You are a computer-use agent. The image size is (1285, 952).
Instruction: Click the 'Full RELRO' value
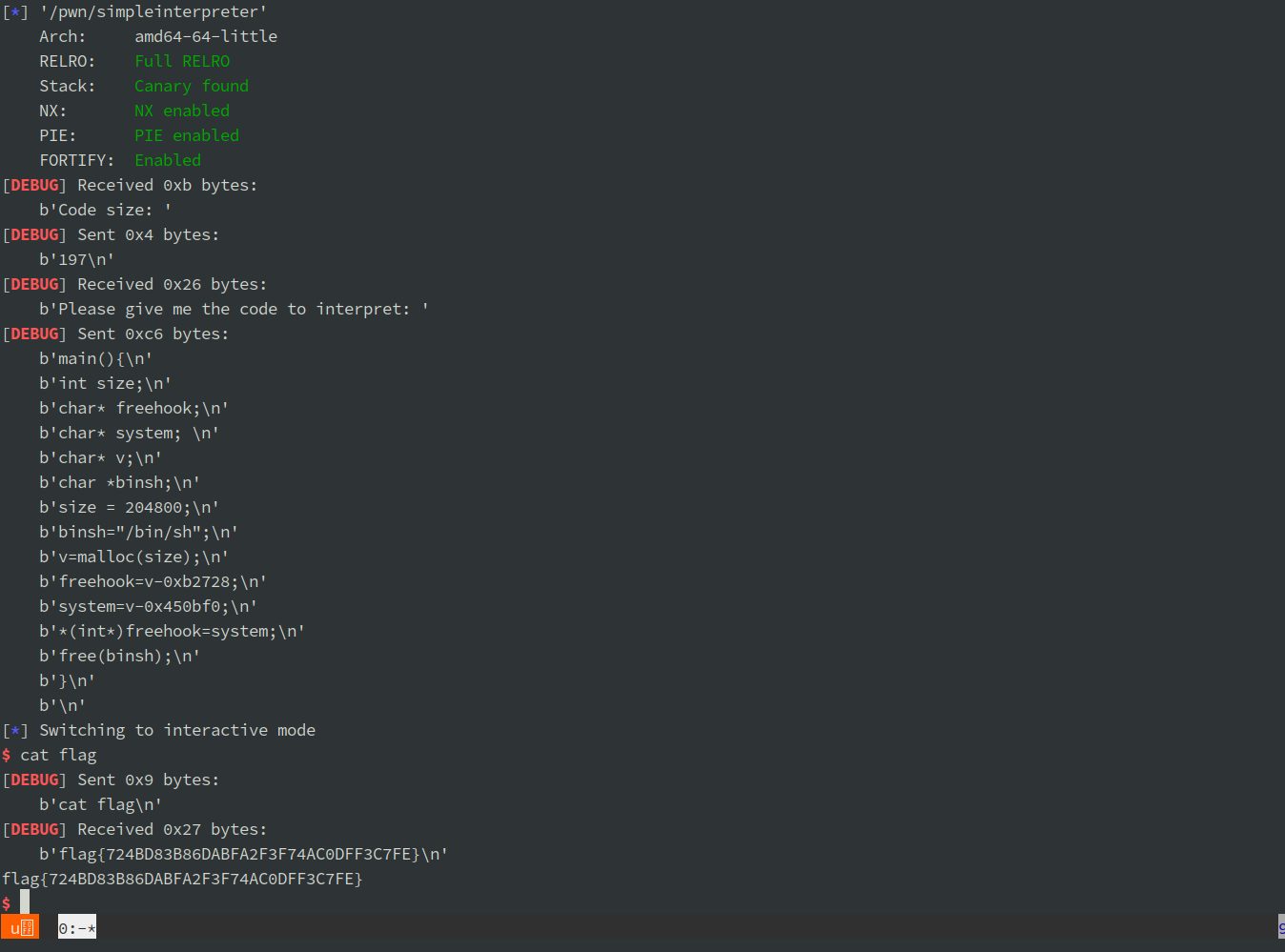coord(182,61)
